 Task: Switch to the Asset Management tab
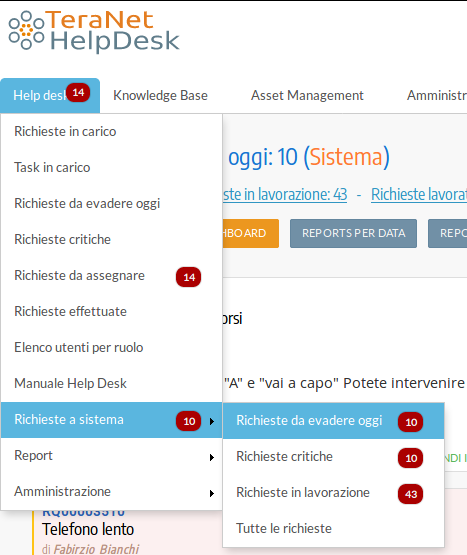(307, 96)
